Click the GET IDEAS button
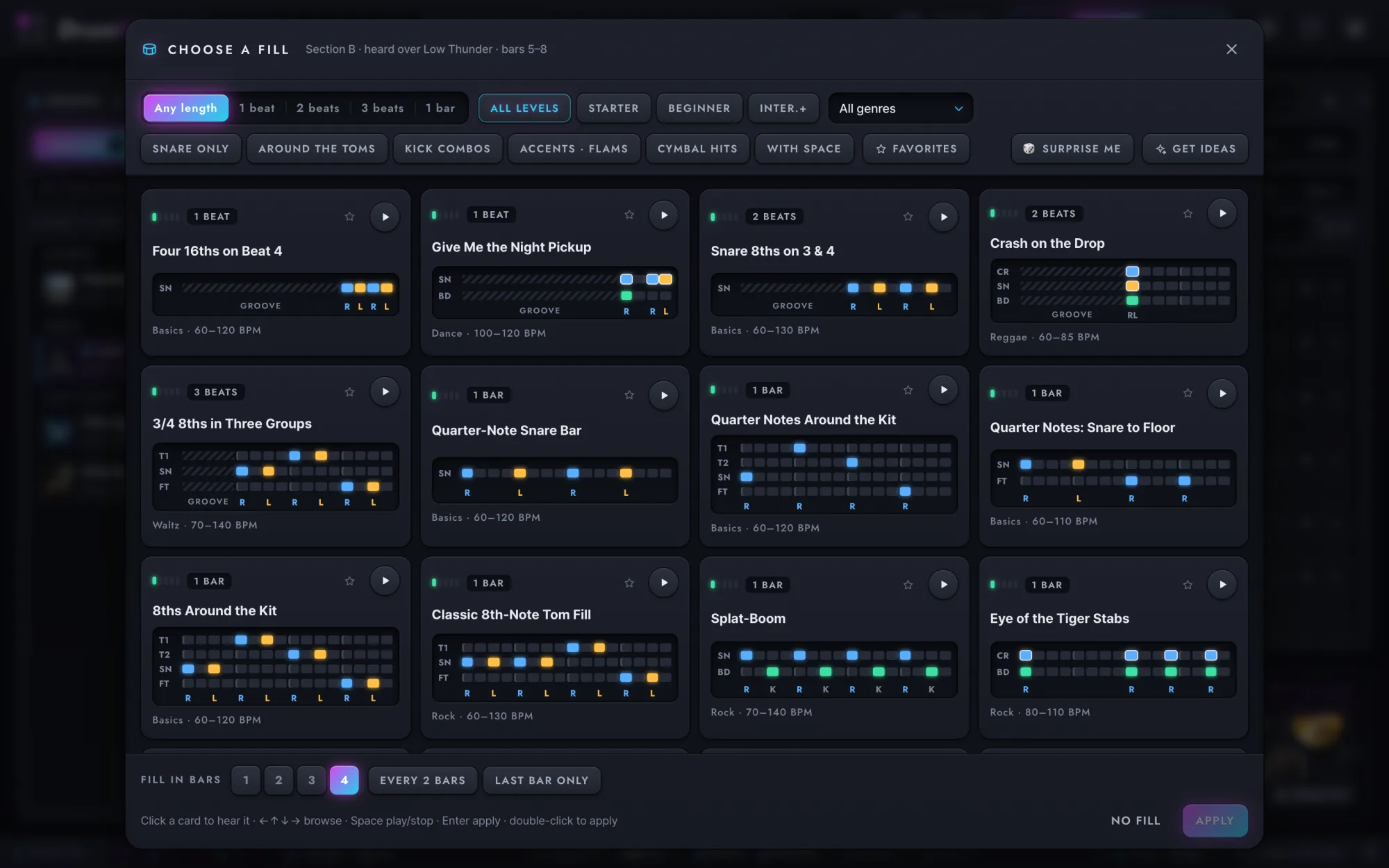Image resolution: width=1389 pixels, height=868 pixels. pyautogui.click(x=1195, y=149)
